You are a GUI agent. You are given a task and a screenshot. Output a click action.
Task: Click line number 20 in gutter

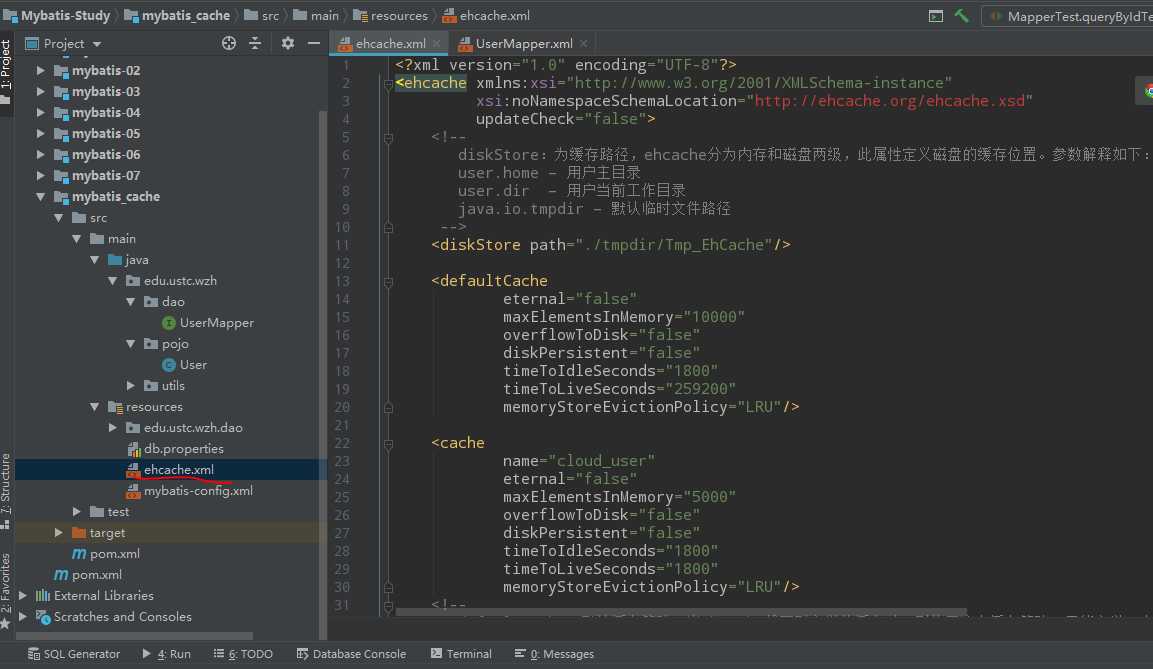tap(342, 407)
